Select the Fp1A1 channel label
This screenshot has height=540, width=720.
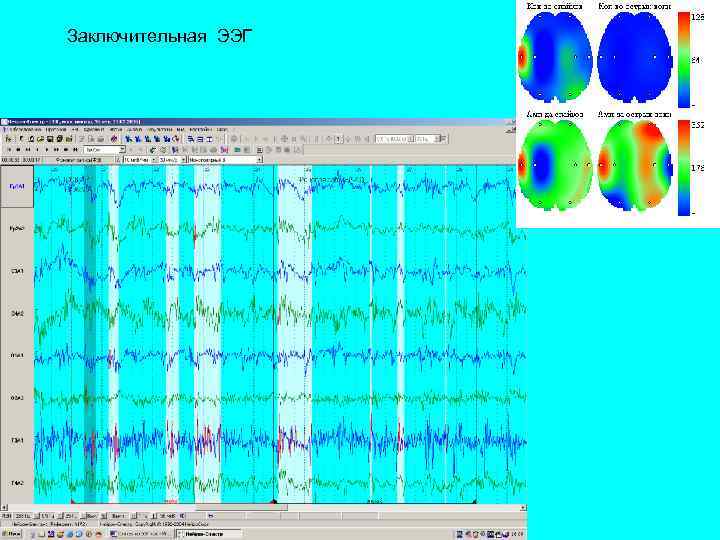(x=17, y=186)
